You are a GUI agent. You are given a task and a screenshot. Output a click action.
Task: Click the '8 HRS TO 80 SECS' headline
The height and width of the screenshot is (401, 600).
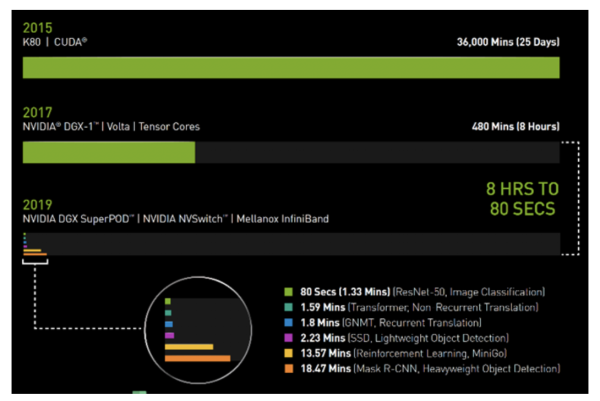(522, 198)
